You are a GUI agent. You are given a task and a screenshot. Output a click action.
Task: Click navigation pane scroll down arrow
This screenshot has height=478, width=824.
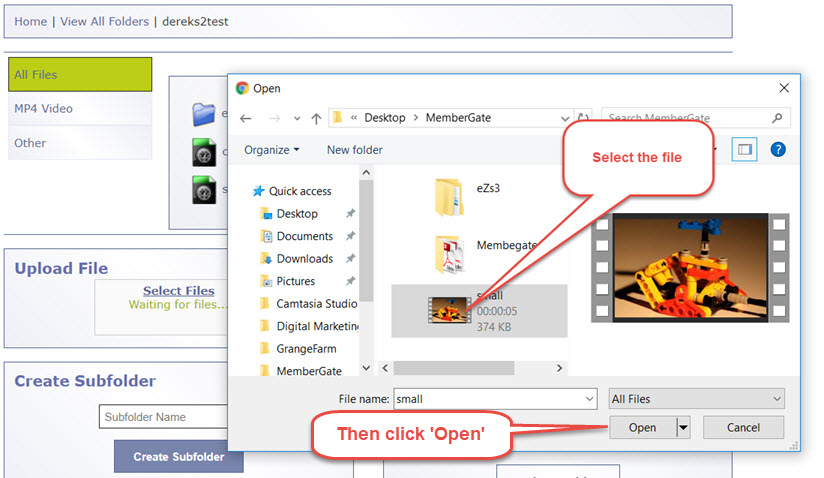pyautogui.click(x=366, y=368)
